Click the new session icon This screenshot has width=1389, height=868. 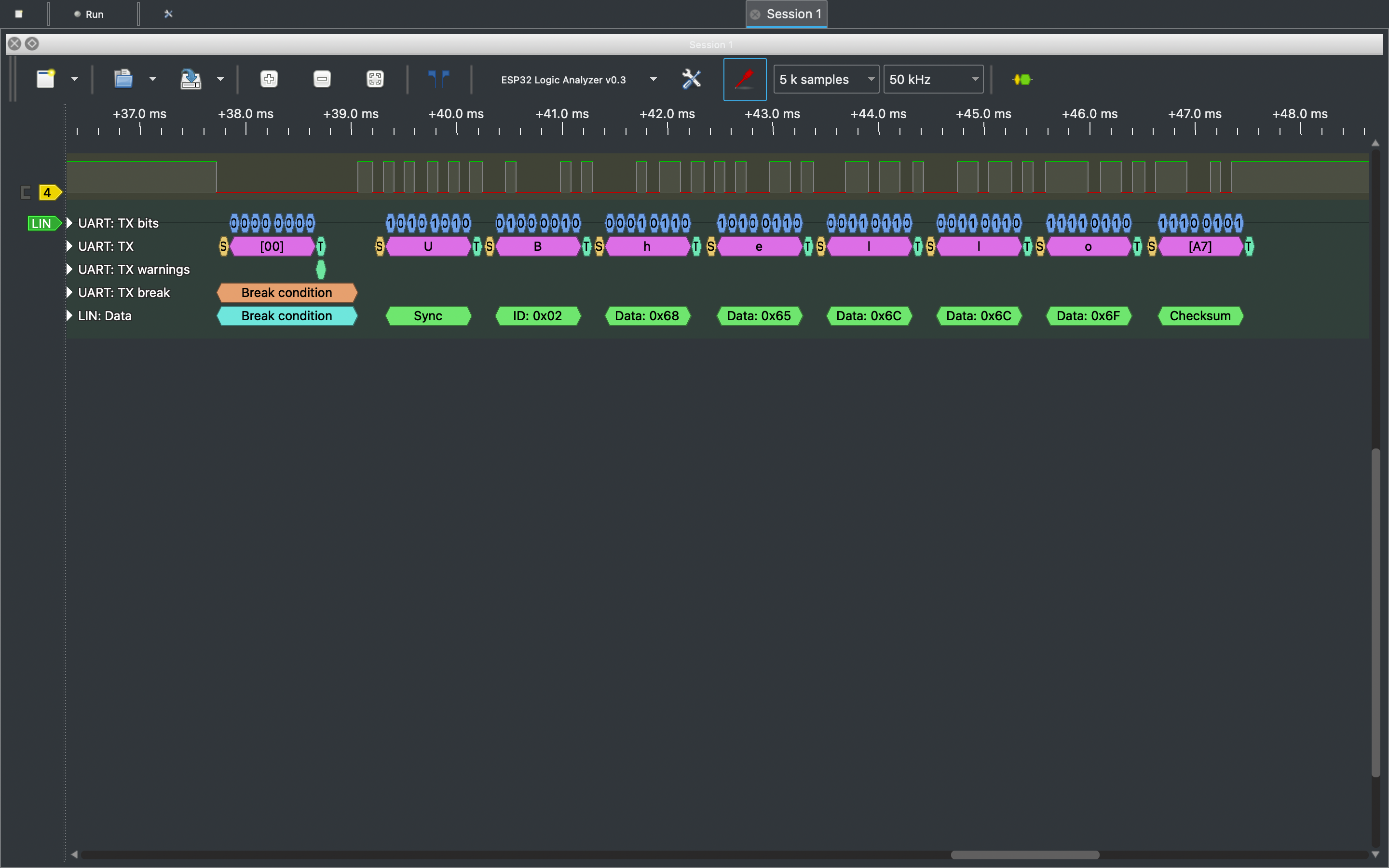(45, 79)
